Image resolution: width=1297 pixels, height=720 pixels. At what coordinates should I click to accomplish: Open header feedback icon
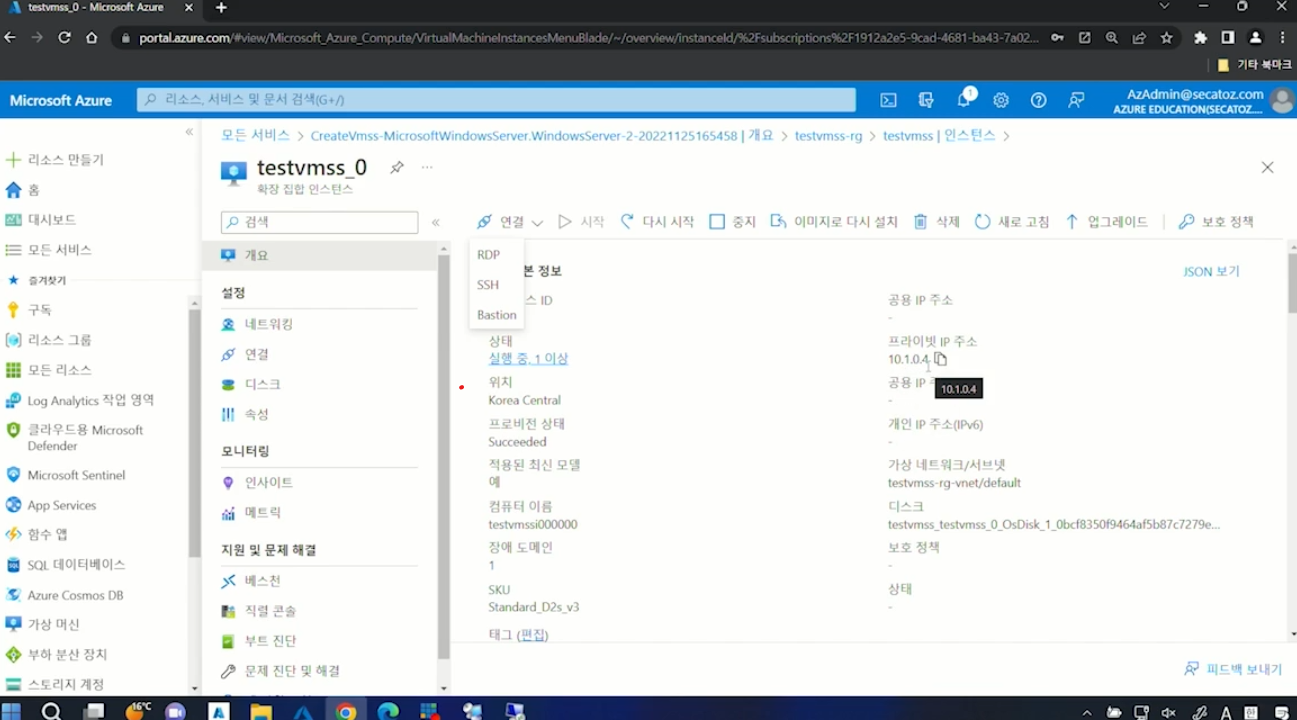[x=1076, y=100]
